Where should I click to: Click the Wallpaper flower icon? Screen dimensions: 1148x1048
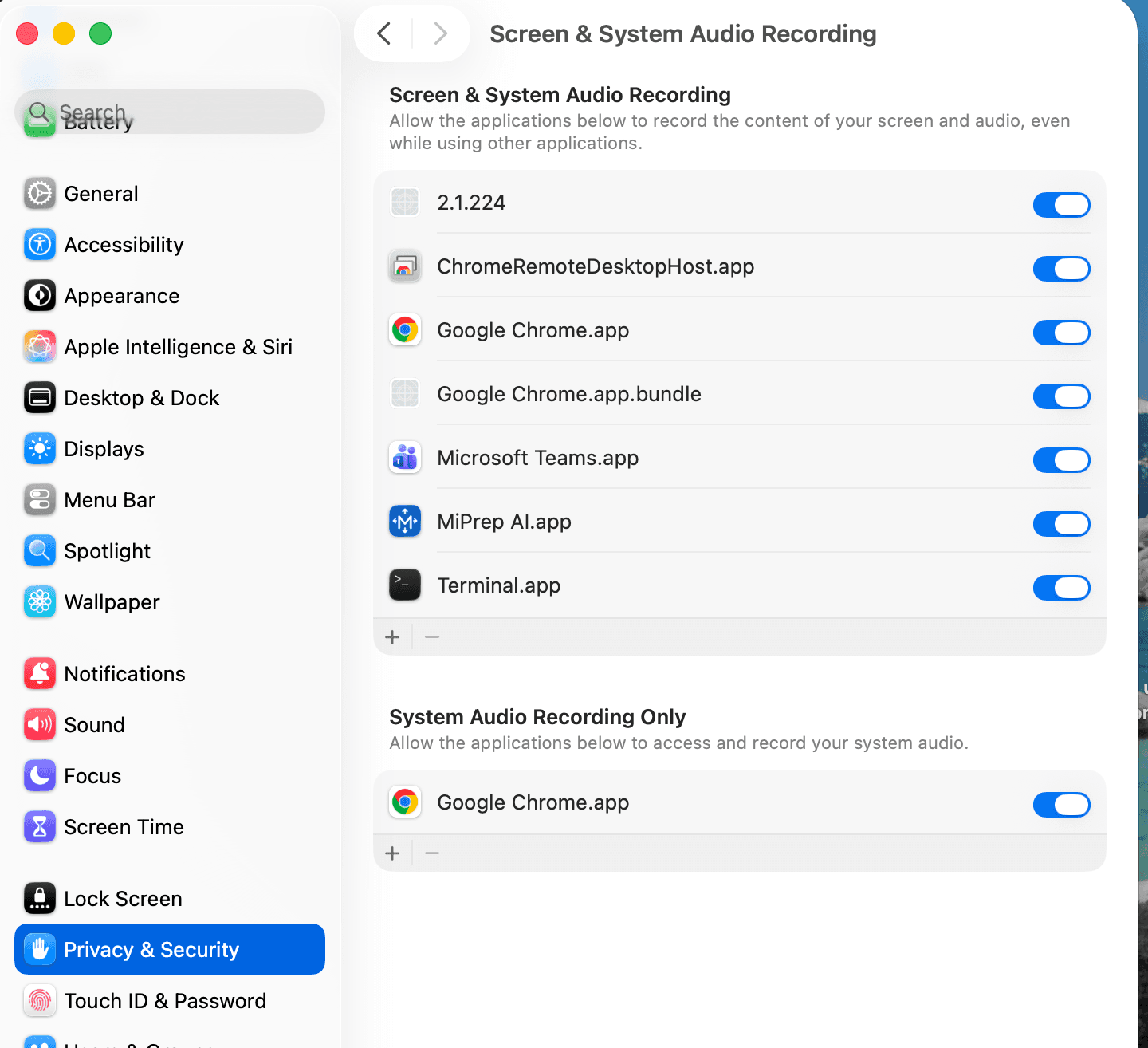pos(40,602)
